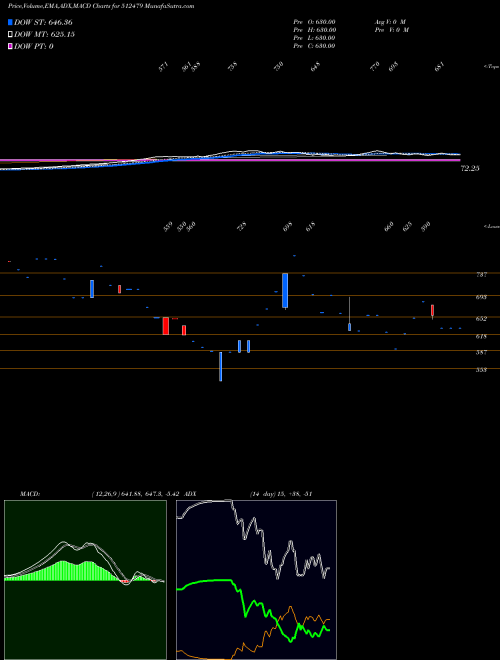Click the 553 price level label
This screenshot has width=500, height=660.
click(481, 370)
